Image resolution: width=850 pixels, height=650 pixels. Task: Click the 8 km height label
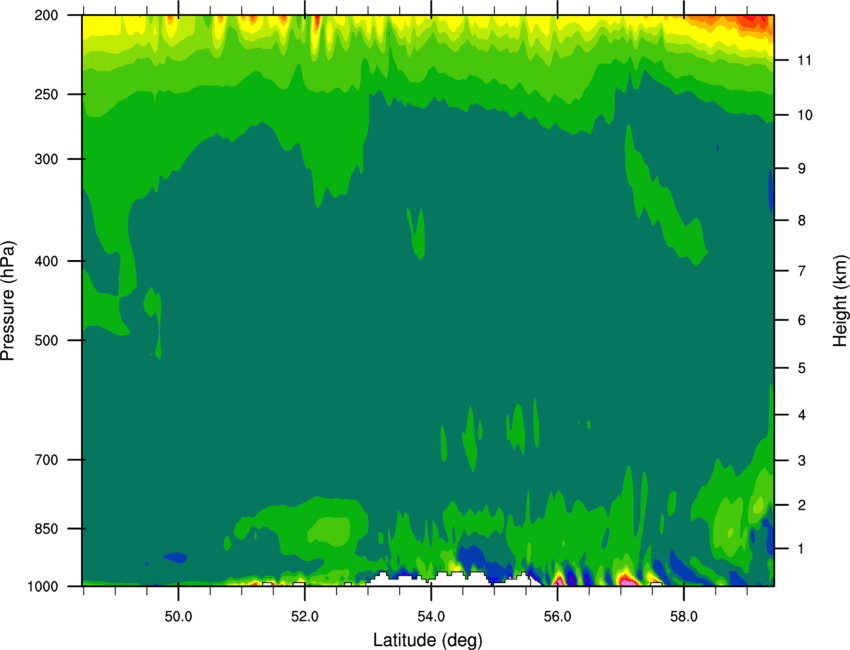pyautogui.click(x=801, y=220)
